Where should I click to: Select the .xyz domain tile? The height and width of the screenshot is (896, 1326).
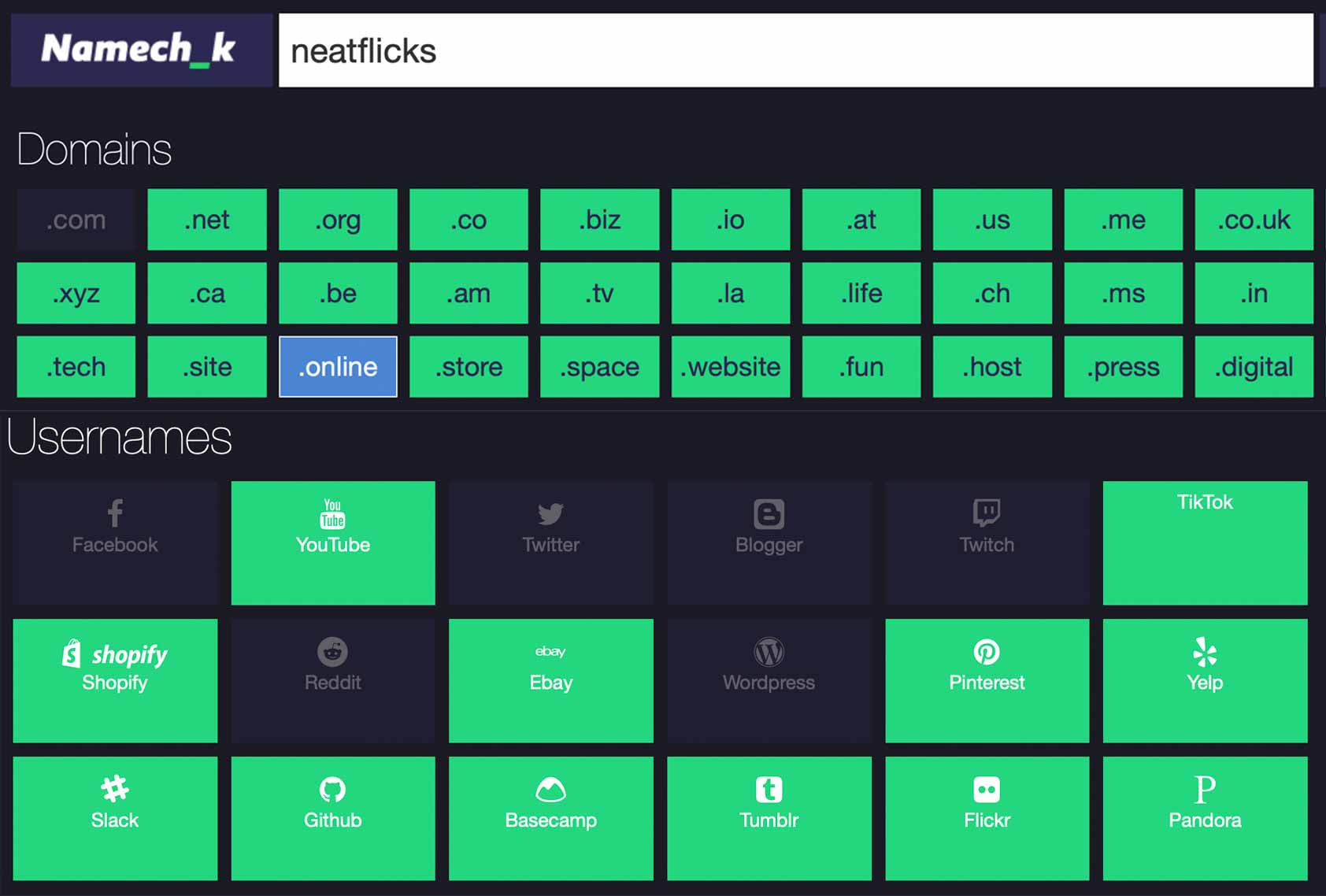[76, 293]
